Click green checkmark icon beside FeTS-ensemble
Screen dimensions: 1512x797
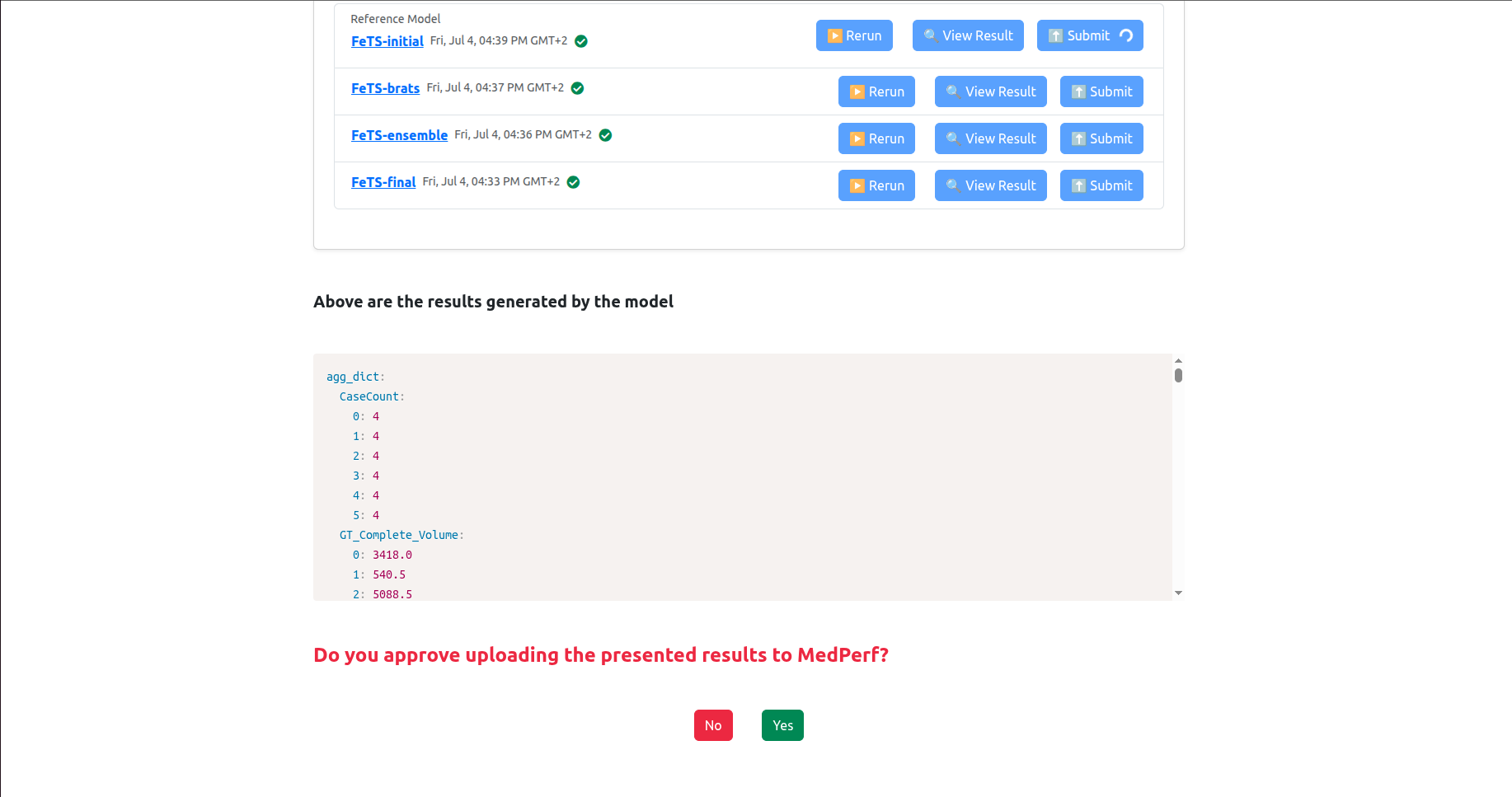(605, 135)
